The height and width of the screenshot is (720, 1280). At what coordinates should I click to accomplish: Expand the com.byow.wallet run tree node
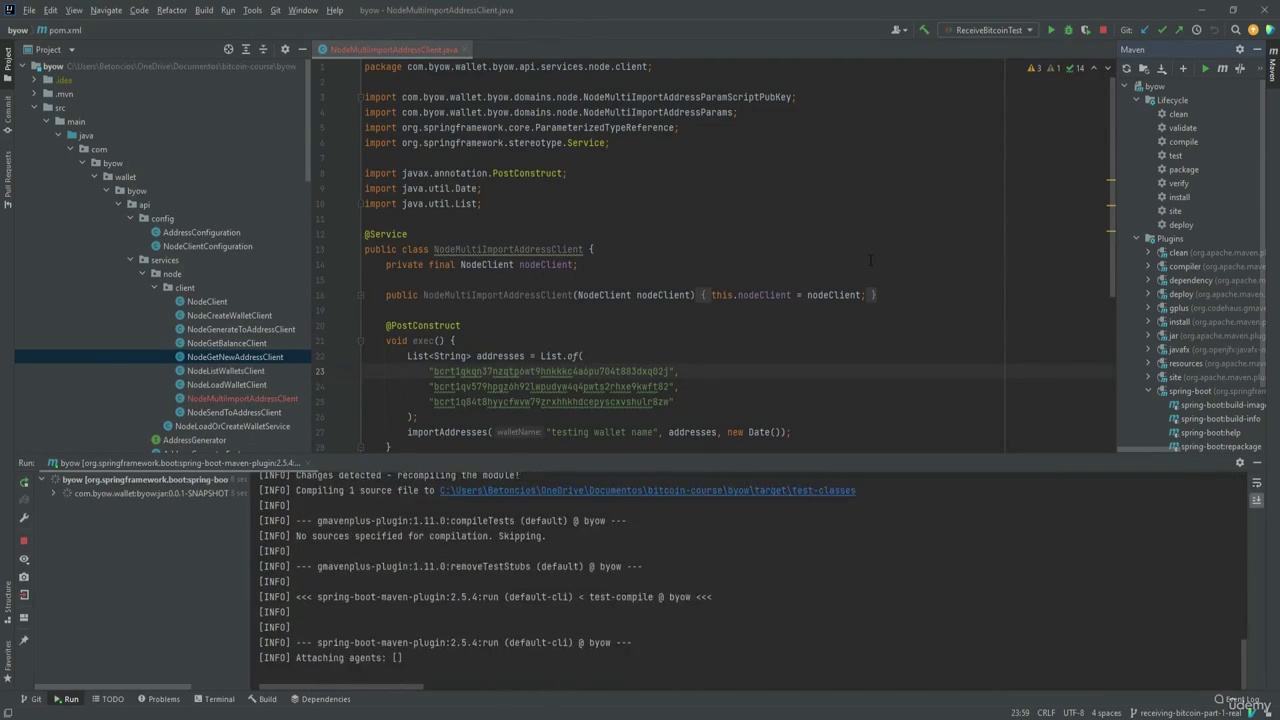(54, 493)
